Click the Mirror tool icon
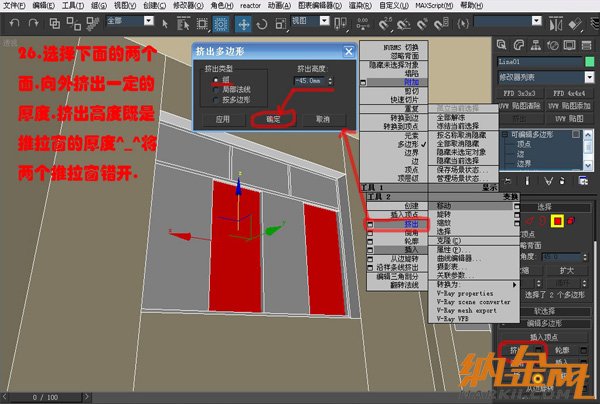Viewport: 600px width, 404px height. click(556, 24)
